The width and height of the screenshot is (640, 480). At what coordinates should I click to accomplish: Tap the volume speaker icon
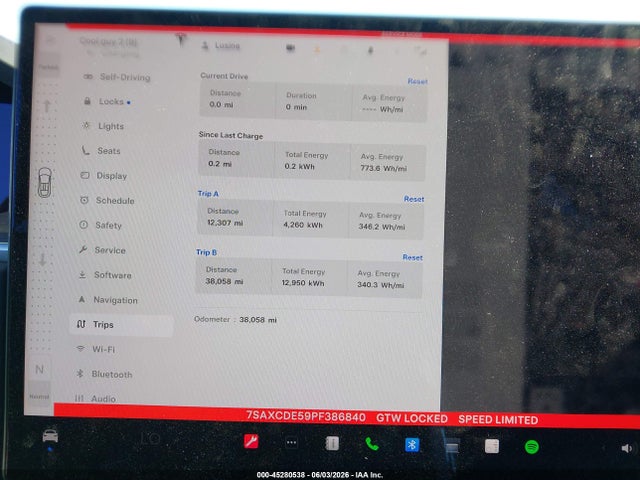(627, 449)
